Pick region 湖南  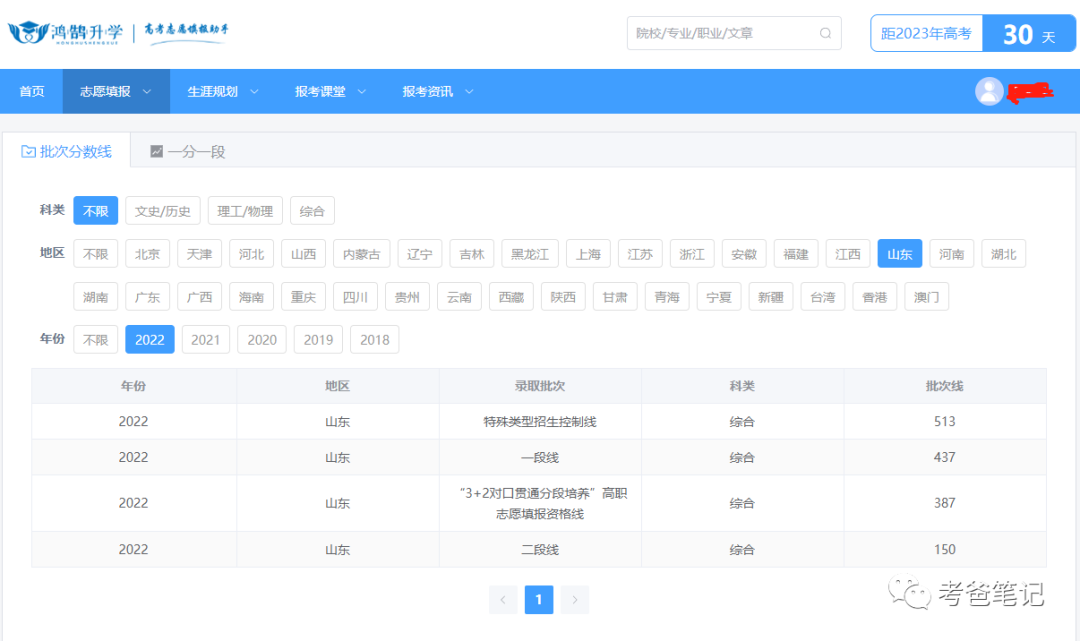click(96, 297)
